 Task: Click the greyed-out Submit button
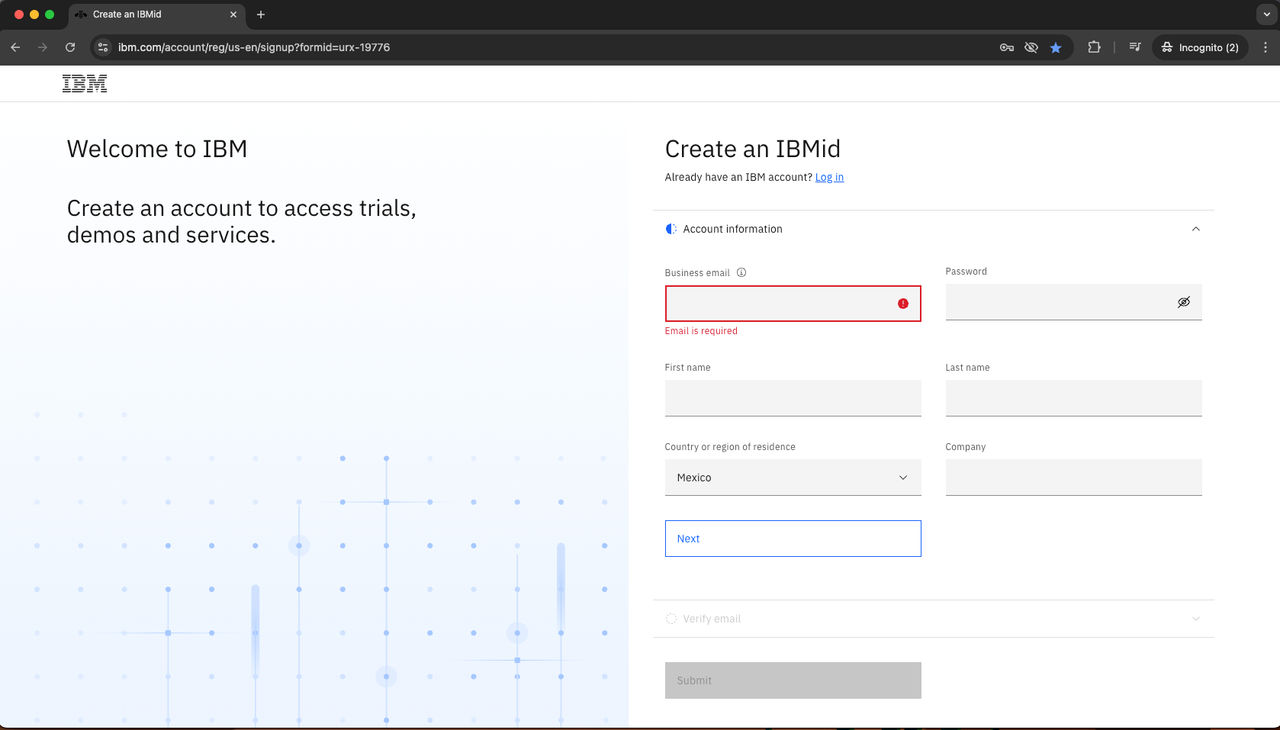pyautogui.click(x=793, y=680)
